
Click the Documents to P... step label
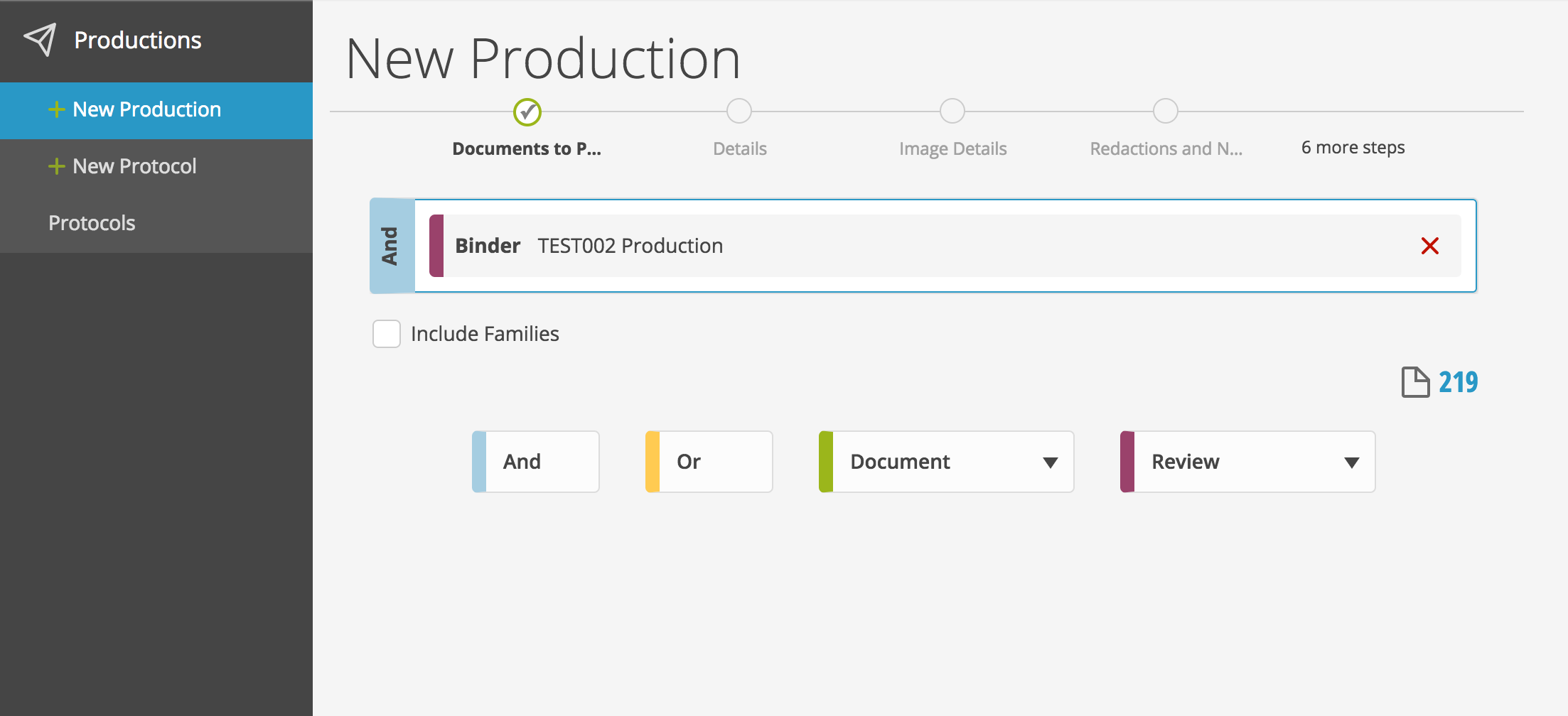[x=527, y=148]
